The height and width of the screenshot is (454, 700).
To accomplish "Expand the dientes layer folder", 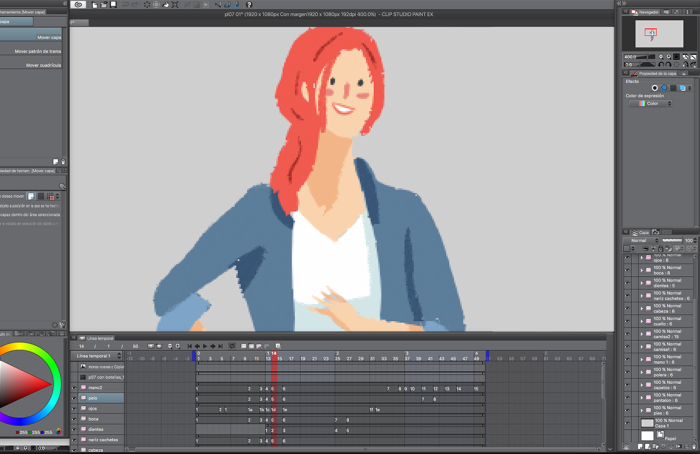I will pos(641,284).
